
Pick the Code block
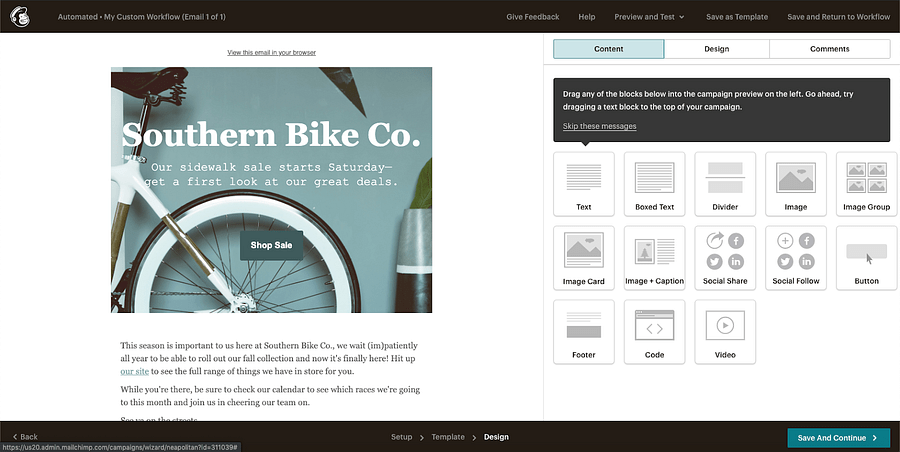point(654,332)
